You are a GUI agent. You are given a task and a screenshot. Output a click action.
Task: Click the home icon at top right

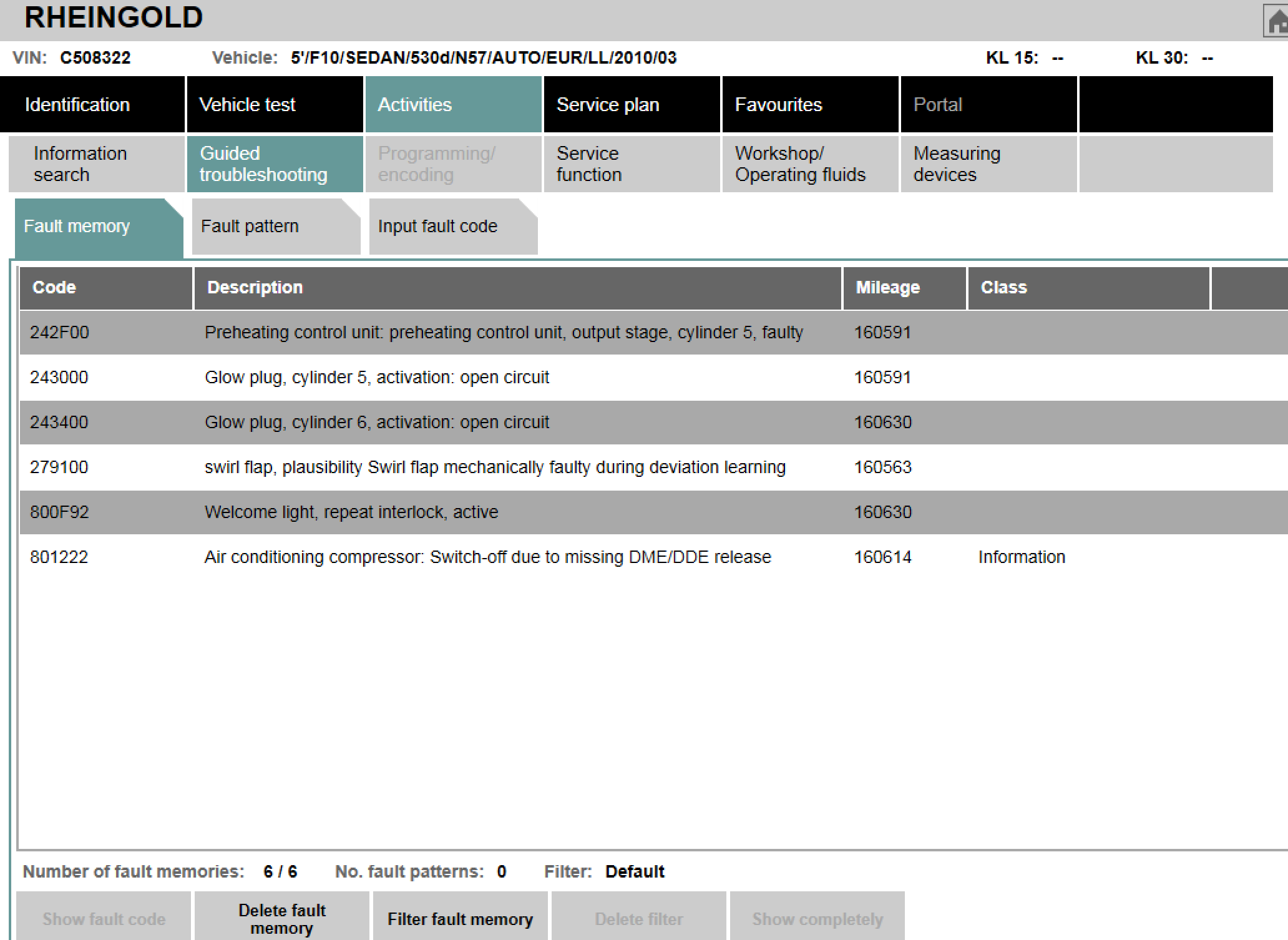point(1277,21)
